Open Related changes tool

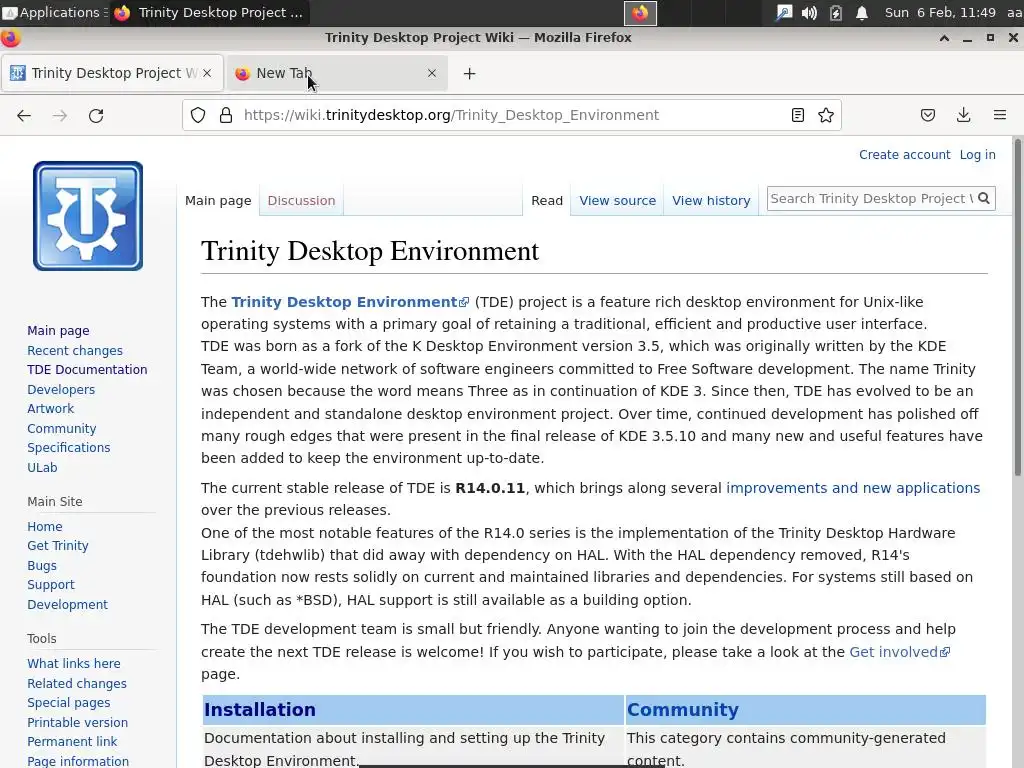(x=77, y=684)
